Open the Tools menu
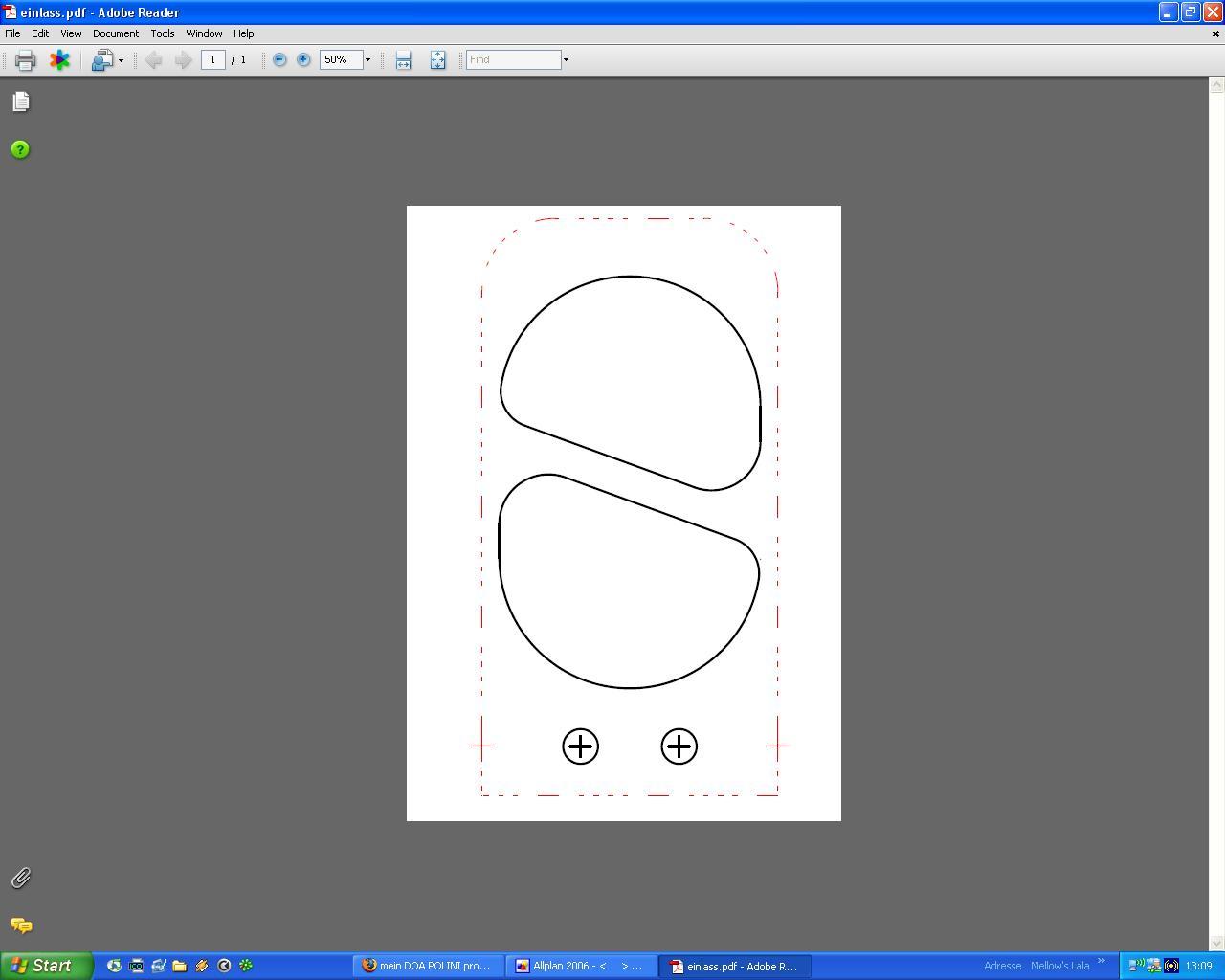This screenshot has height=980, width=1225. pyautogui.click(x=162, y=33)
